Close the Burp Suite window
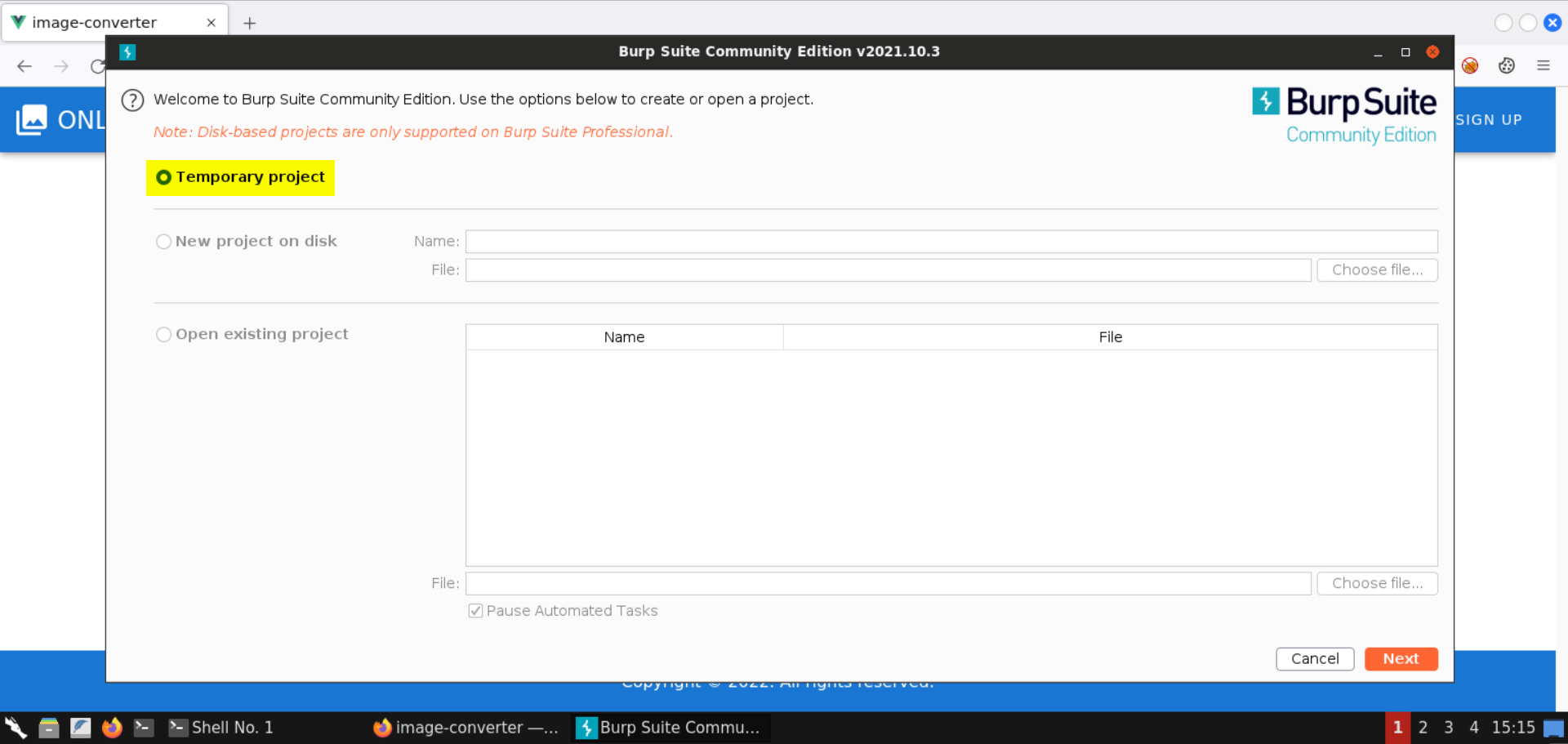Image resolution: width=1568 pixels, height=744 pixels. point(1432,52)
